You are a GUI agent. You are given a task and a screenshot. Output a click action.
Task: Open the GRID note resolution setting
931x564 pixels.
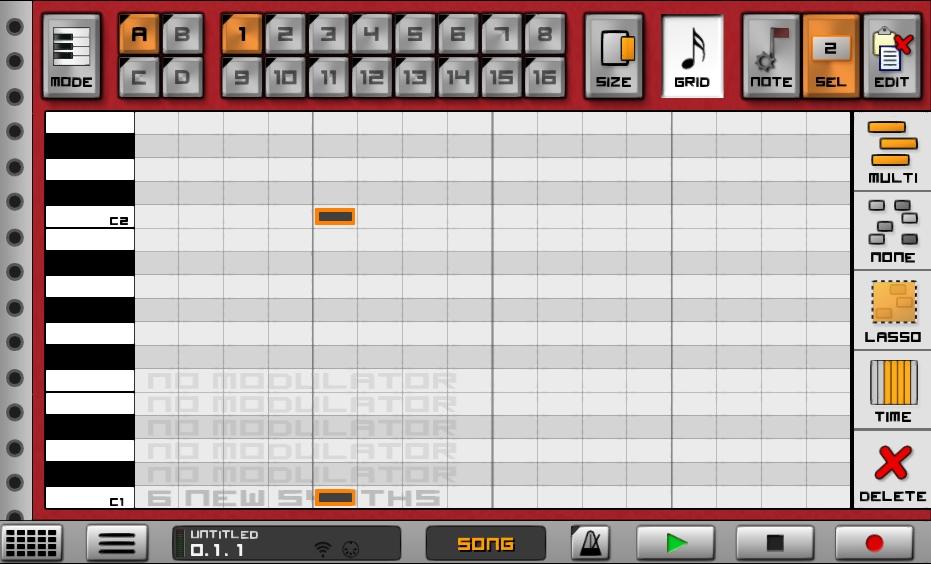(692, 56)
